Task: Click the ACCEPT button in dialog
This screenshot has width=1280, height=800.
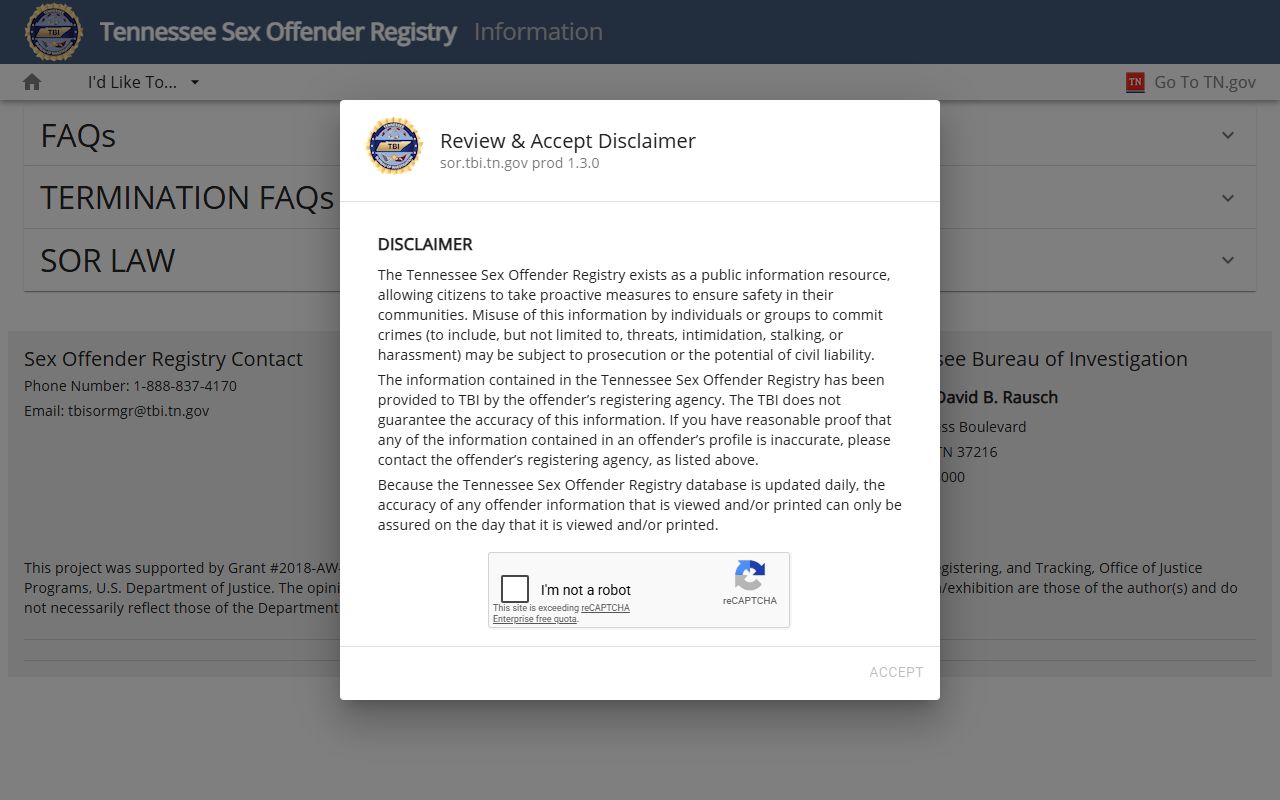Action: click(896, 672)
